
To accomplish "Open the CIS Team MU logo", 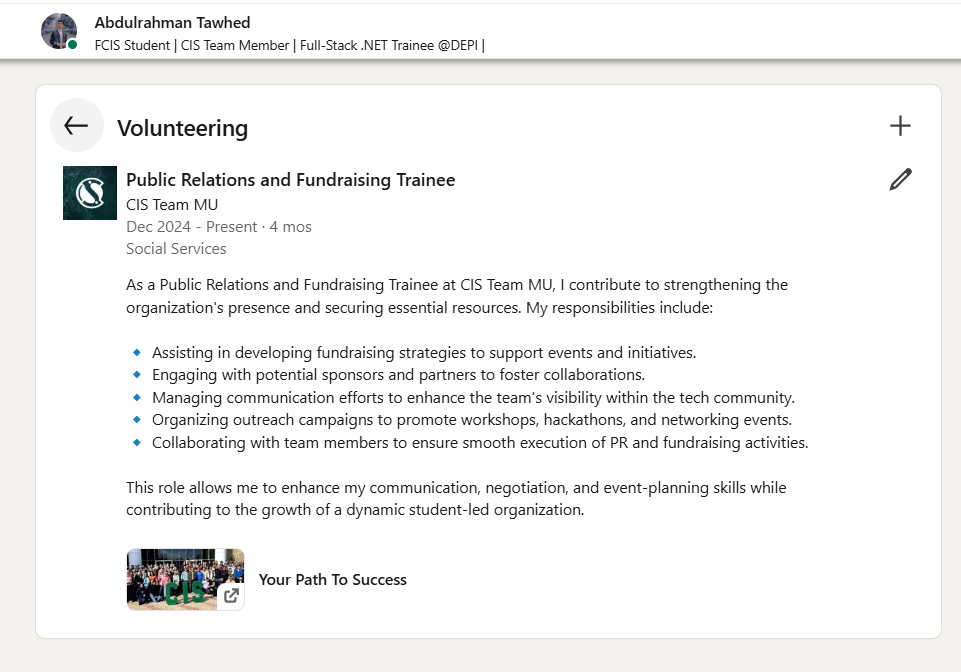I will [x=90, y=193].
